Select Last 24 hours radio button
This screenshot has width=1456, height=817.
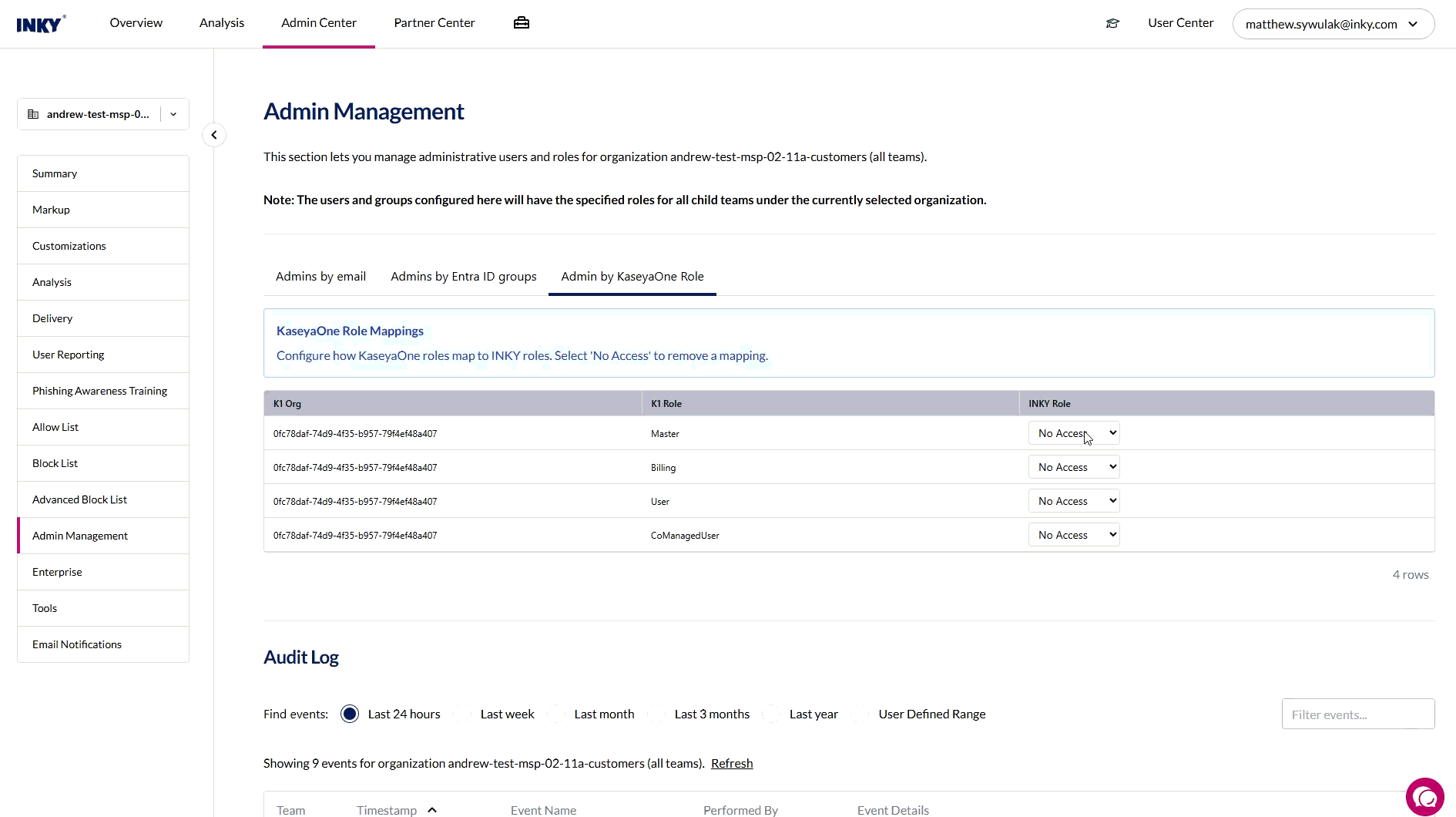pos(350,714)
